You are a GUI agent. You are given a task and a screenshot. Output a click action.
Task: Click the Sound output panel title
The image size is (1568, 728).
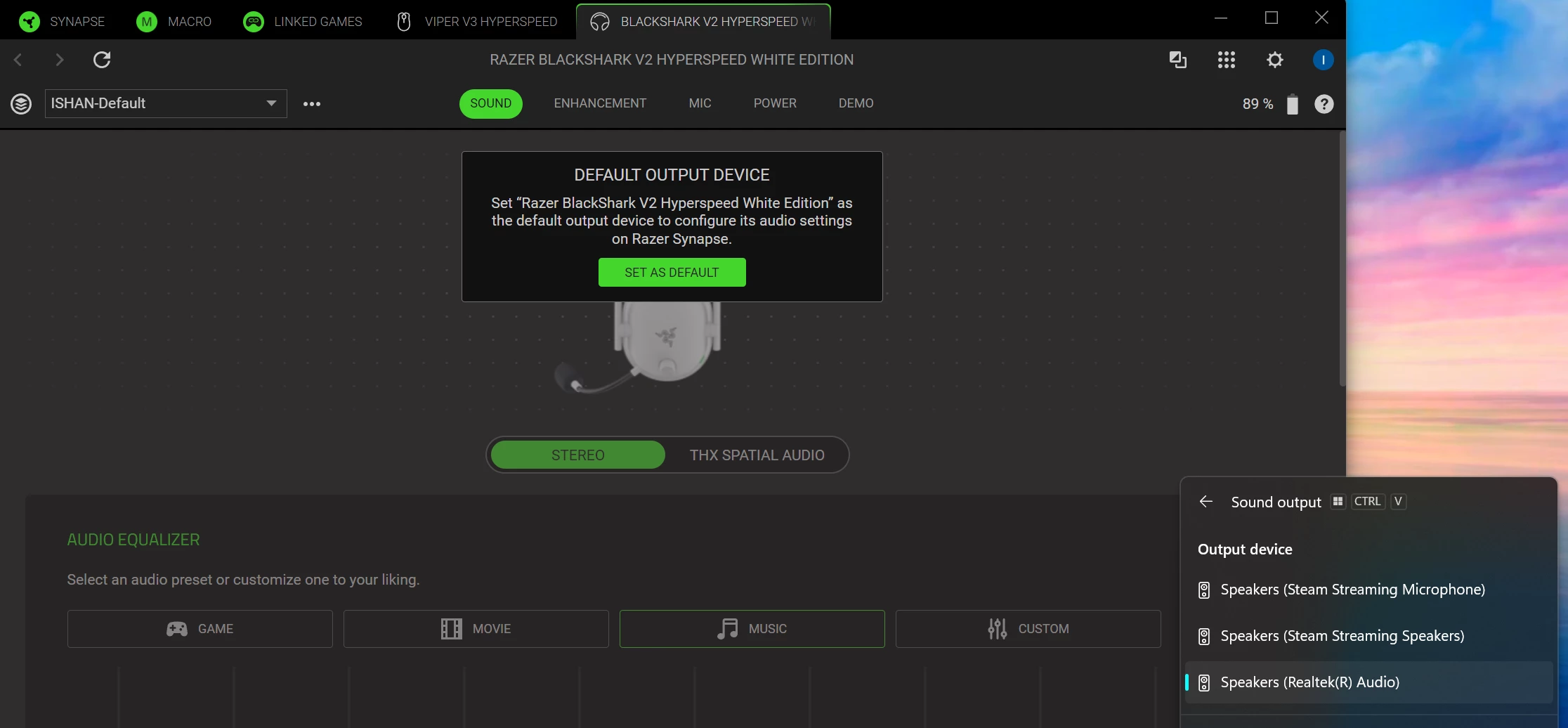[1276, 502]
